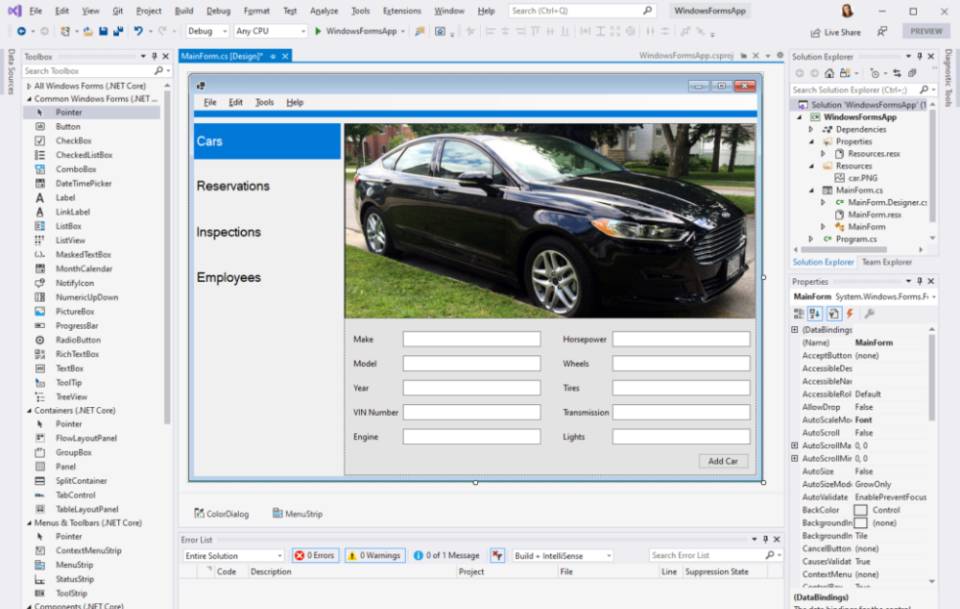
Task: Select the MenuStrip component in the tray
Action: click(x=298, y=514)
